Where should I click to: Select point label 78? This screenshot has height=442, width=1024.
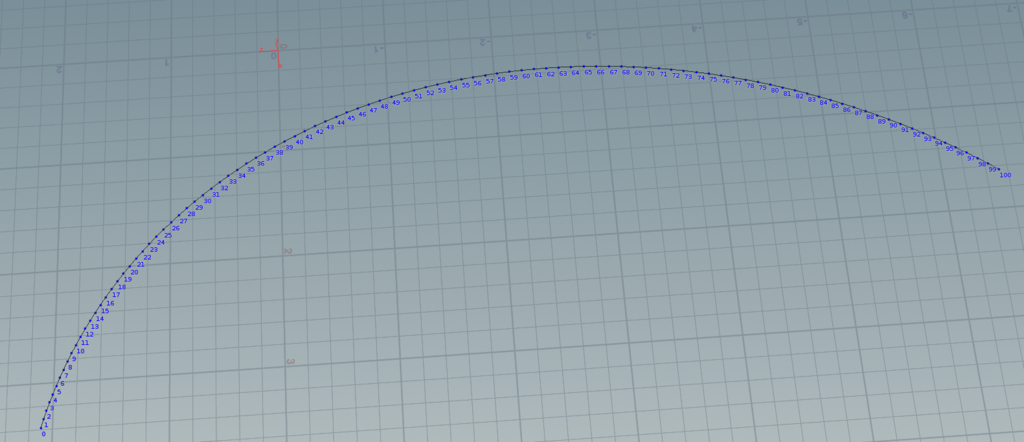point(750,86)
